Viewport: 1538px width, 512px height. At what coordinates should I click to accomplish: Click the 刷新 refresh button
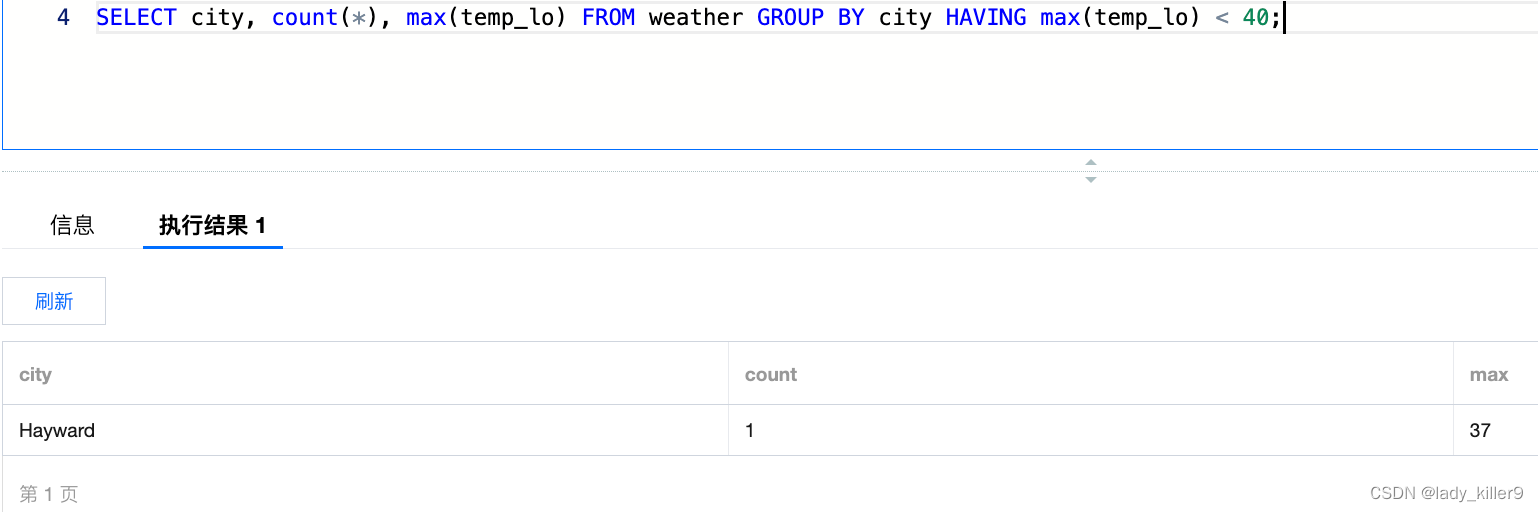pos(54,301)
